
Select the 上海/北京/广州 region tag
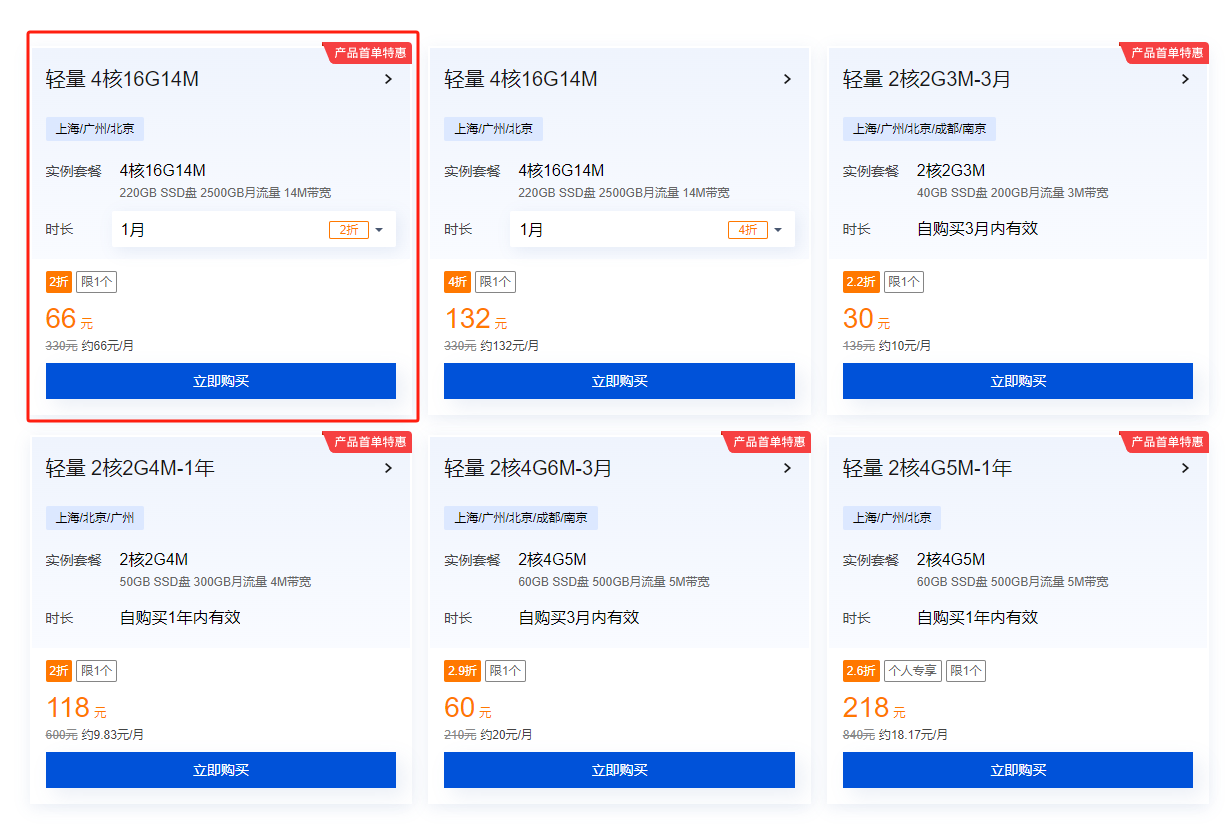point(95,518)
